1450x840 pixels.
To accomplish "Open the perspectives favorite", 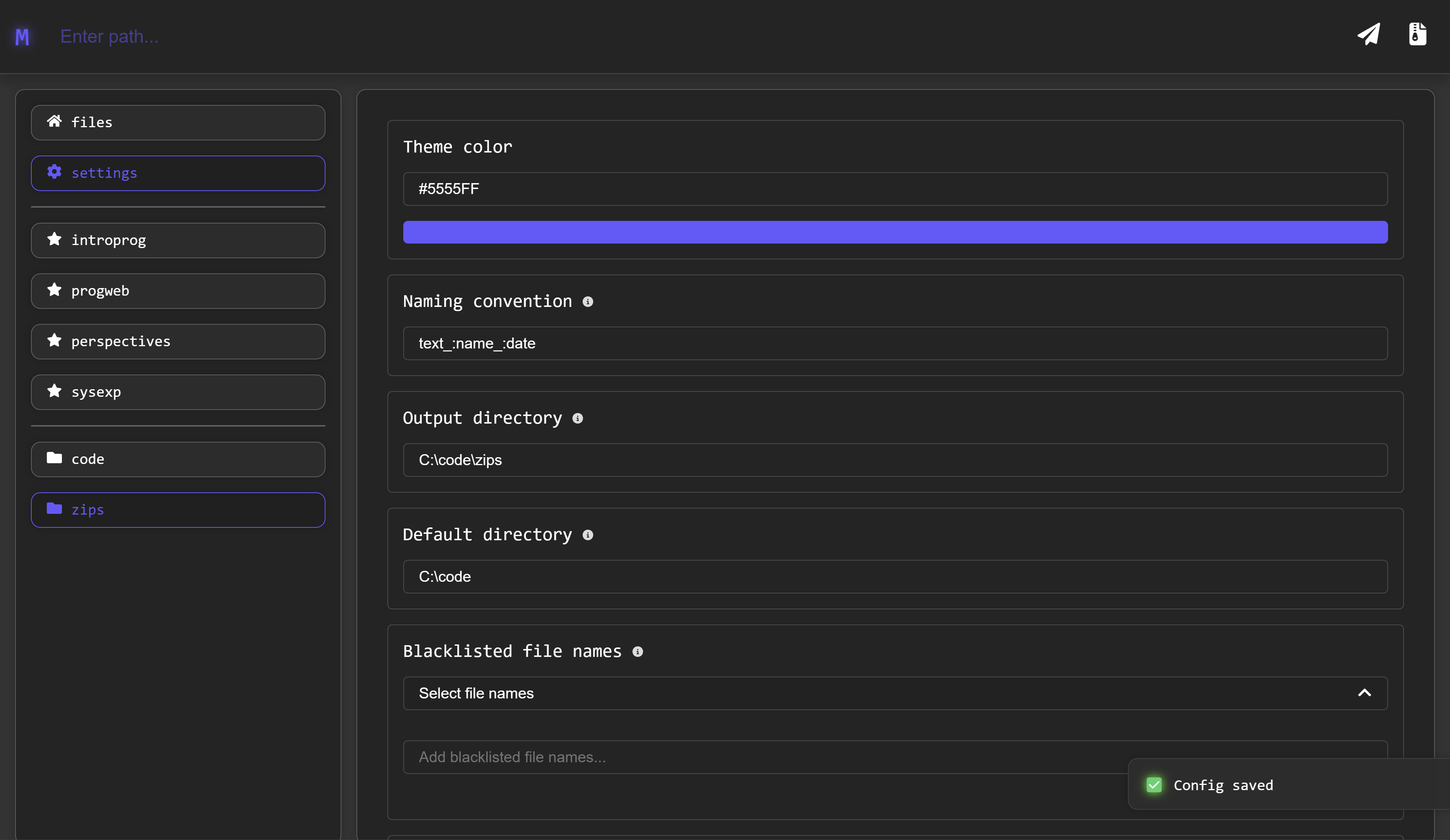I will pyautogui.click(x=178, y=342).
